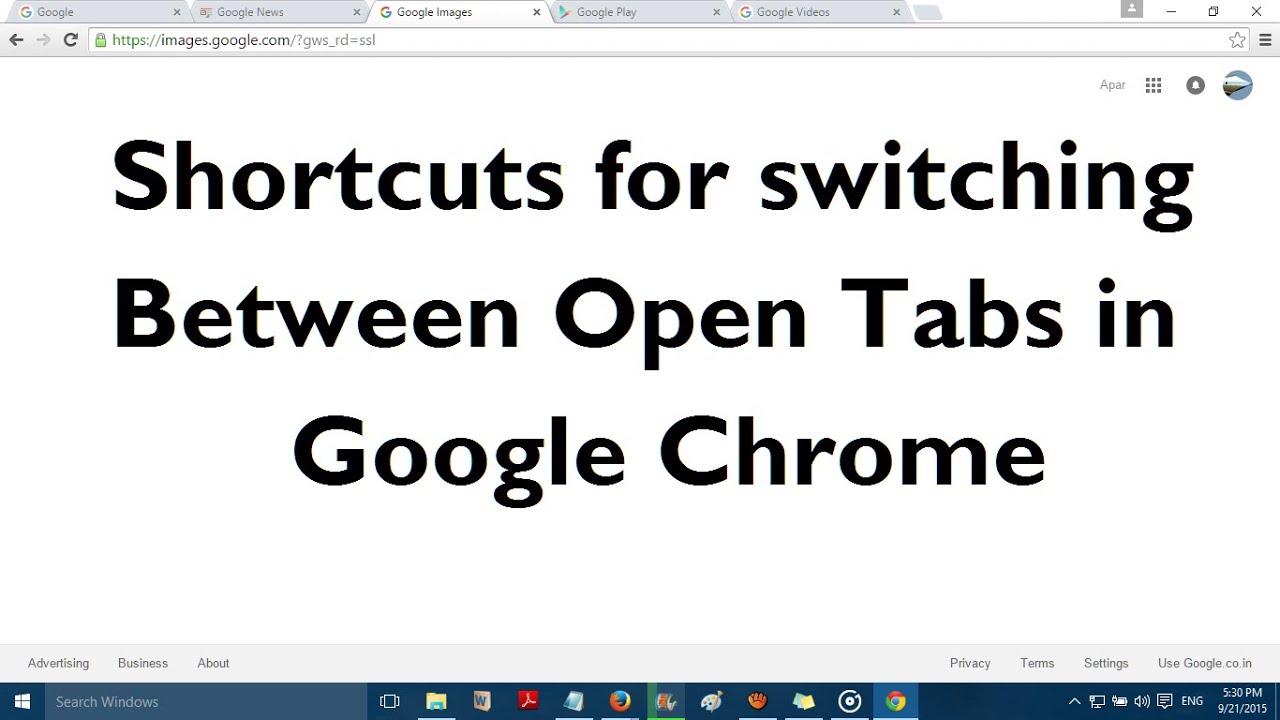Screen dimensions: 1280x720
Task: Open the Action Center notification icon
Action: 1164,702
